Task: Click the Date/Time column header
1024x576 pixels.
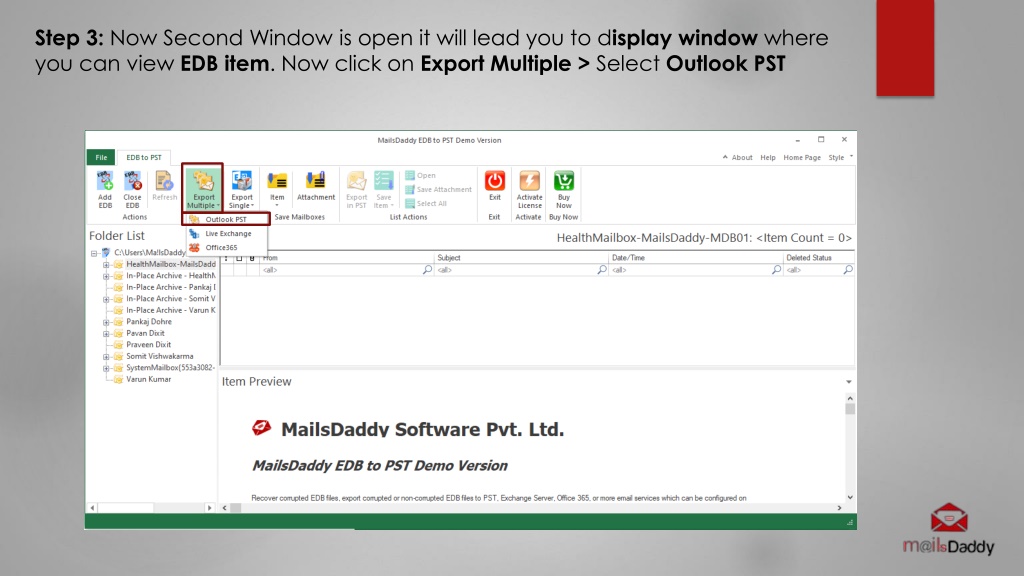Action: (x=696, y=258)
